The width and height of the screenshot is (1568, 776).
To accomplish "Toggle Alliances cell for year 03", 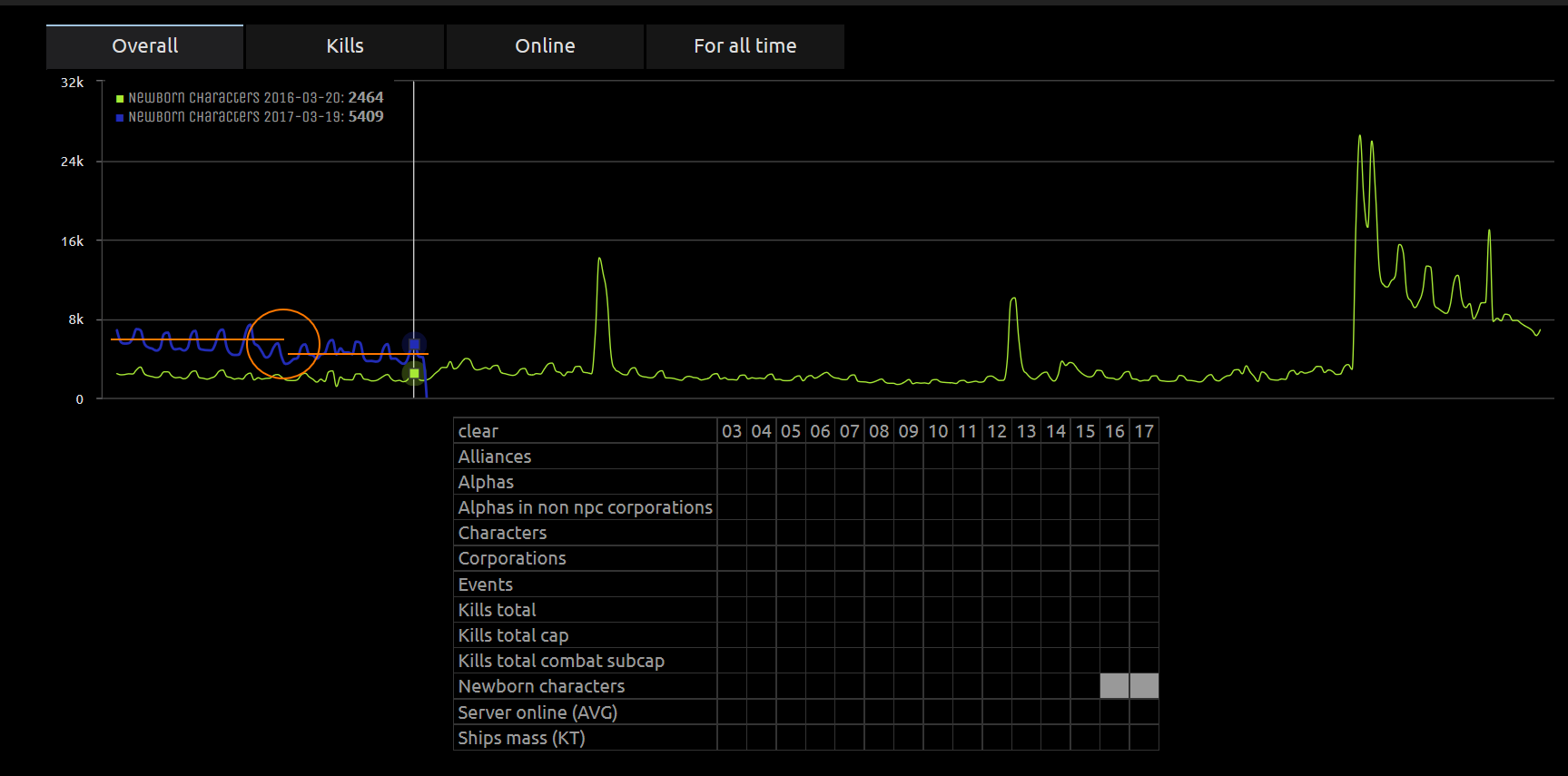I will coord(732,457).
